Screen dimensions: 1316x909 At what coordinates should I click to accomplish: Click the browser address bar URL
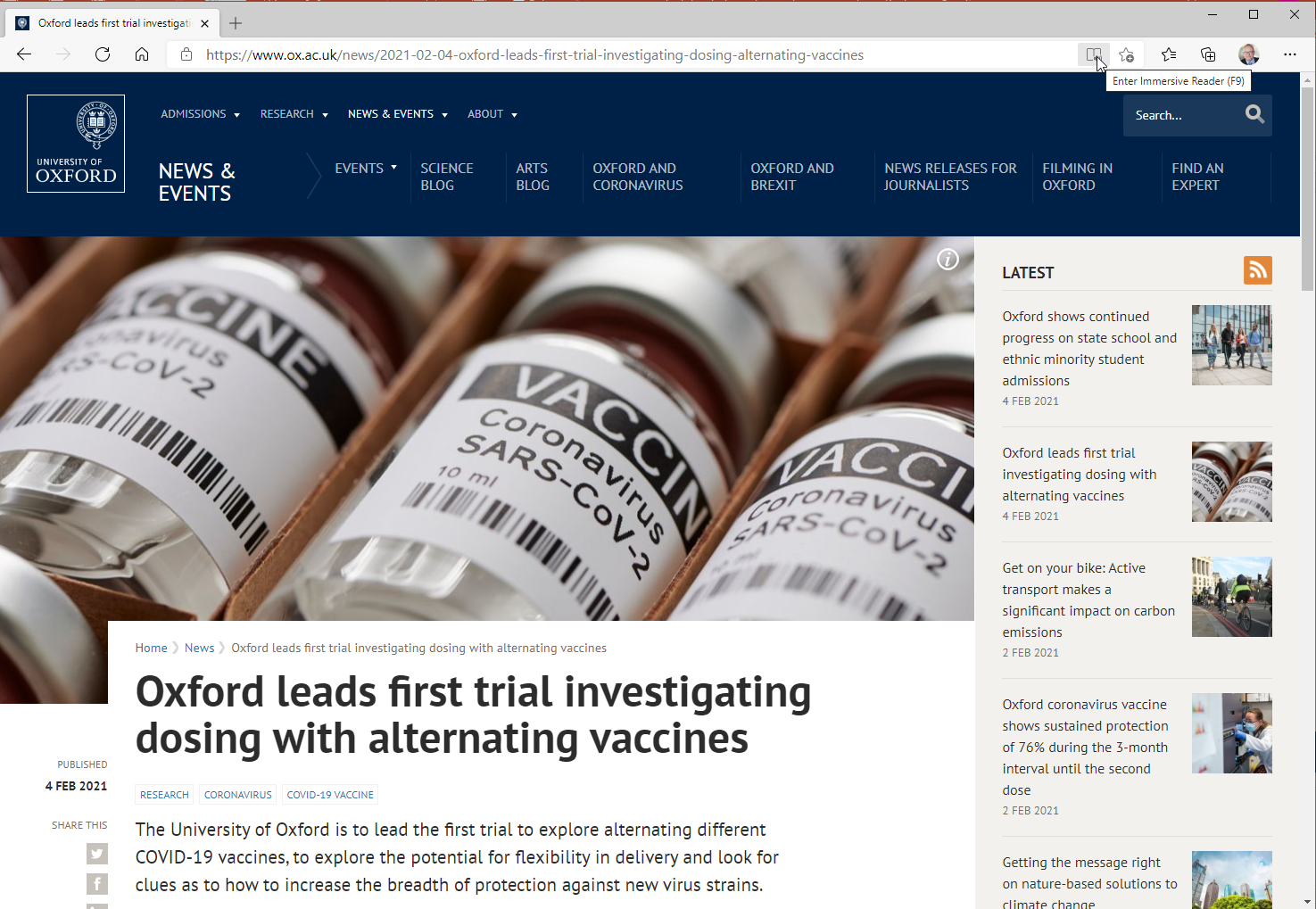click(534, 55)
